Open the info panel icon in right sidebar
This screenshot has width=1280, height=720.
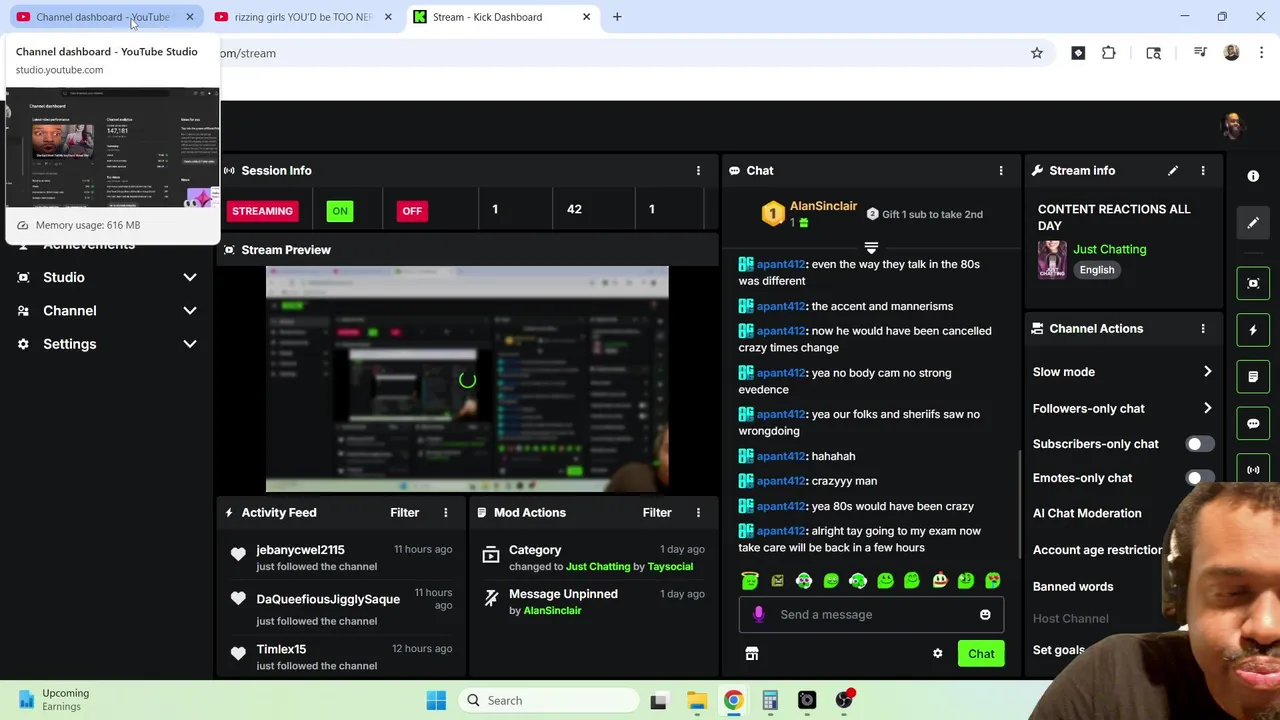click(x=1253, y=176)
